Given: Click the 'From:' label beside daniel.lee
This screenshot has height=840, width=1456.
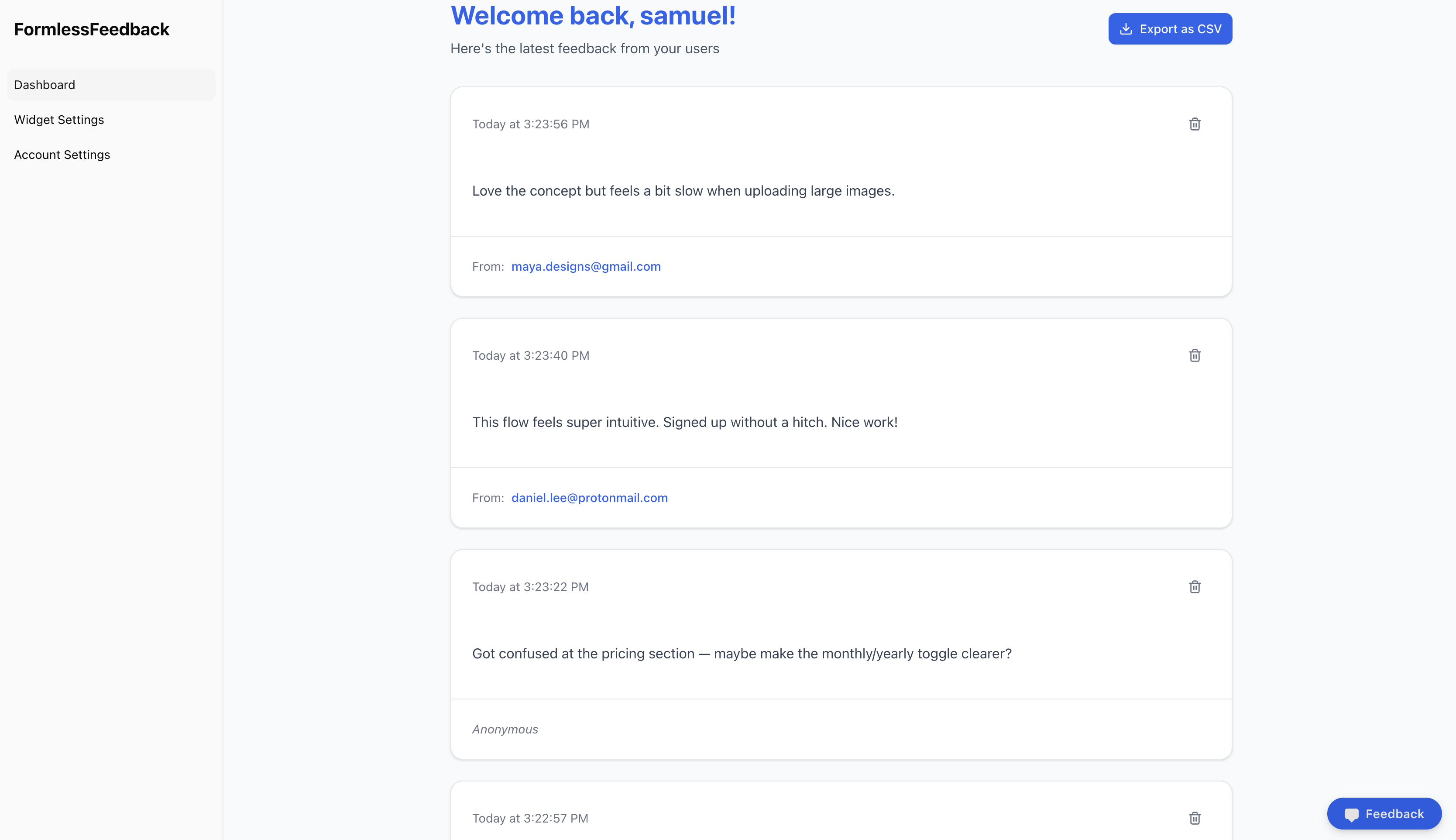Looking at the screenshot, I should pos(488,498).
